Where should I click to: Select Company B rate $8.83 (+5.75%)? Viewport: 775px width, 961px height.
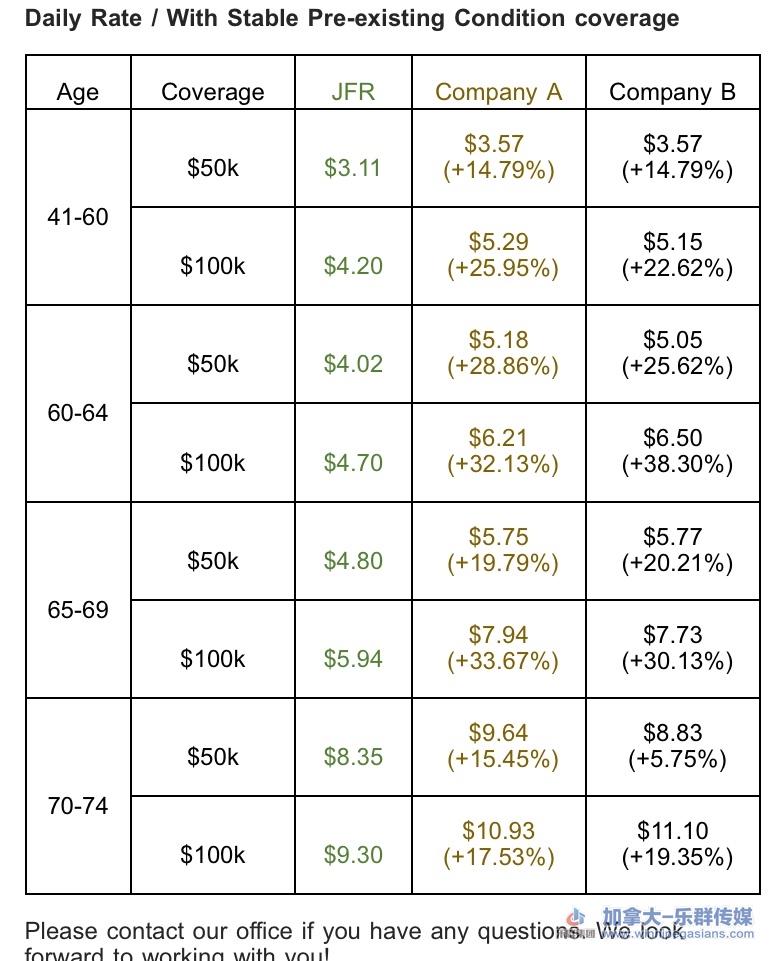[x=672, y=746]
